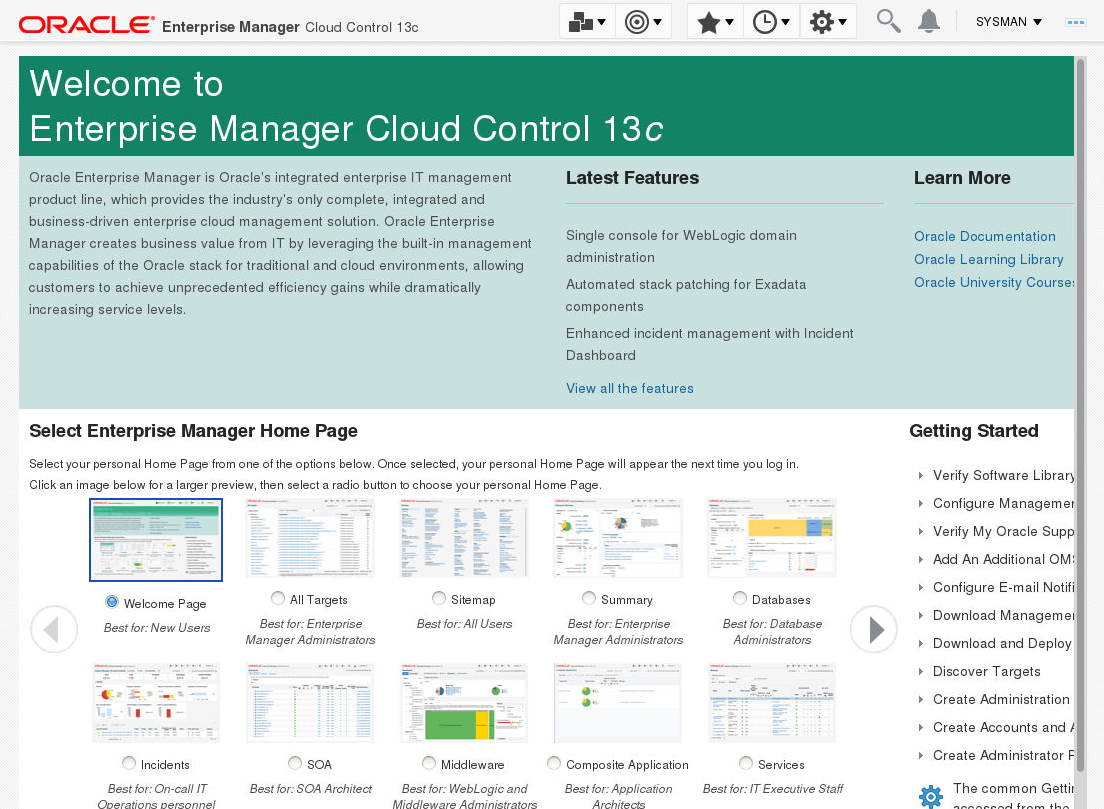Expand Create Accounts and item
Image resolution: width=1104 pixels, height=809 pixels.
[x=921, y=727]
